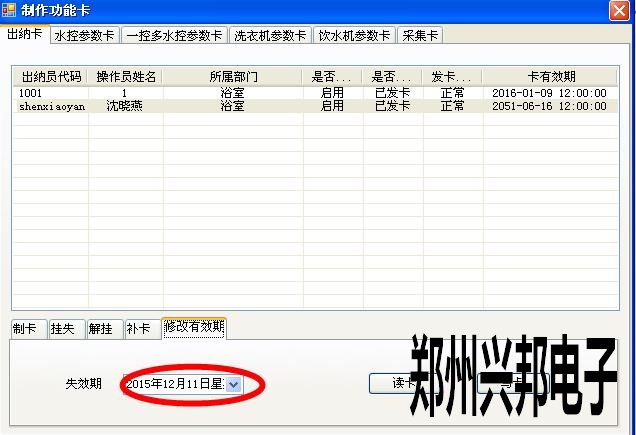Click 已发卡 in the shenxiaoyan row
This screenshot has height=435, width=636.
[x=392, y=106]
